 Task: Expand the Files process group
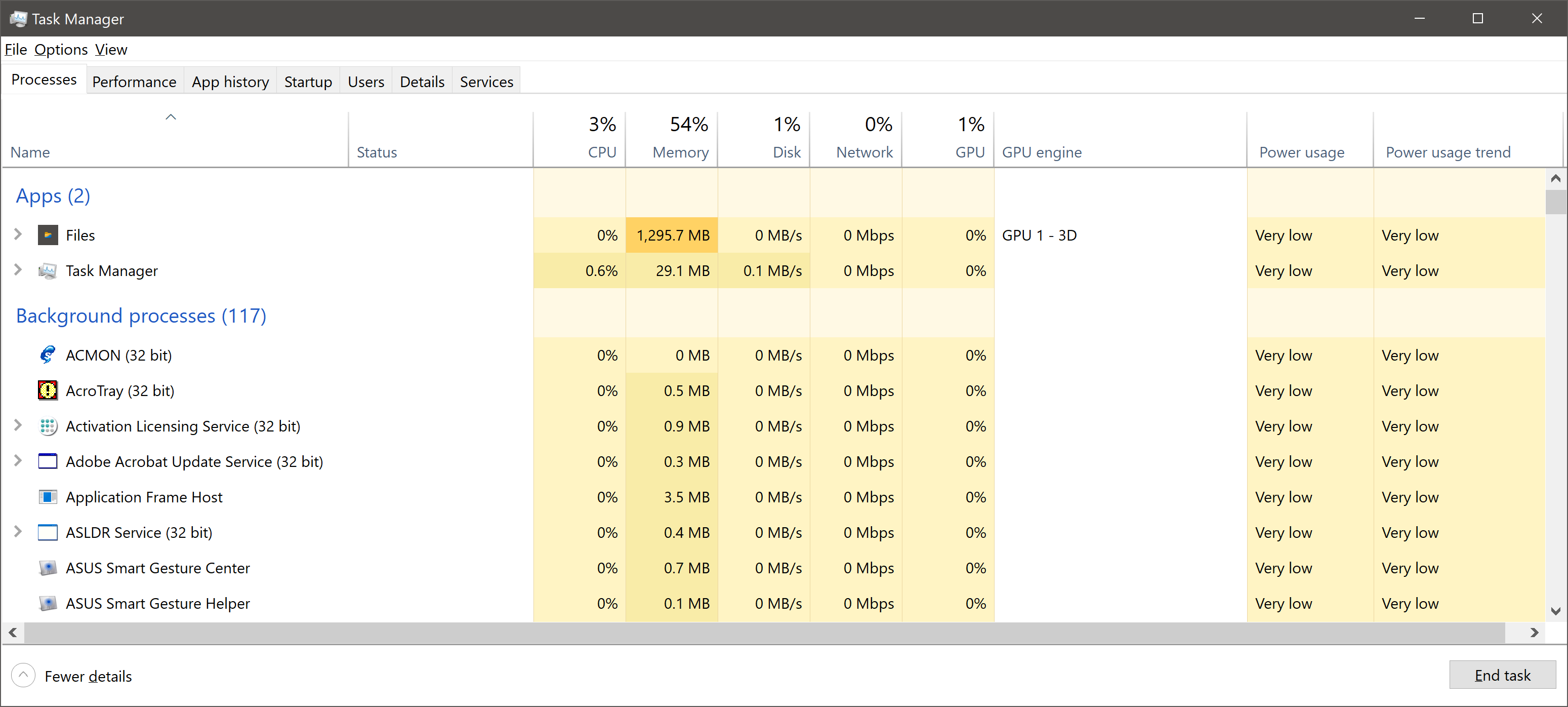coord(17,235)
